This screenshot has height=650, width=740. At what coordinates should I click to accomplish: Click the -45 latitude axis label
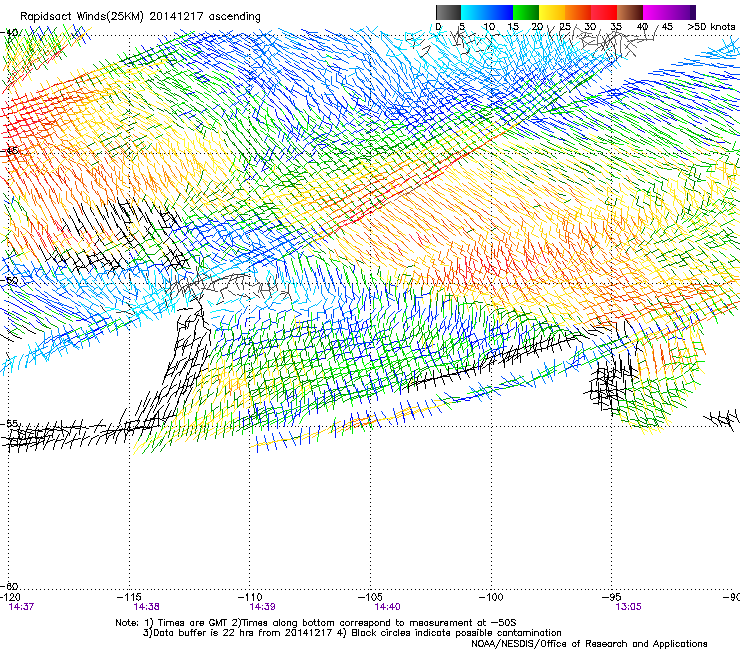click(10, 151)
